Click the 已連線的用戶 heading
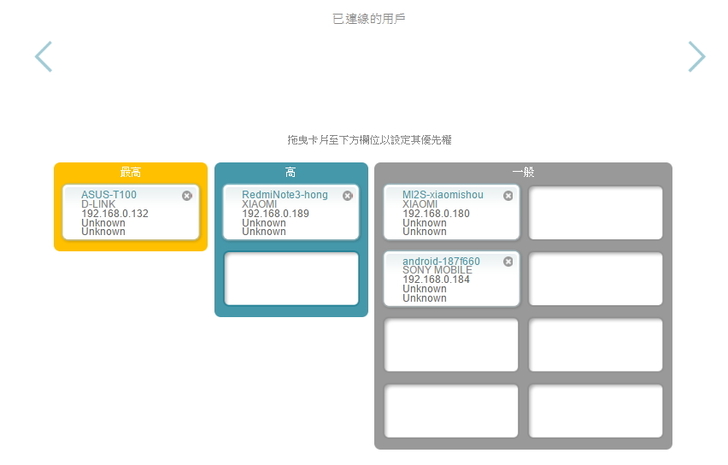This screenshot has height=465, width=728. (369, 19)
